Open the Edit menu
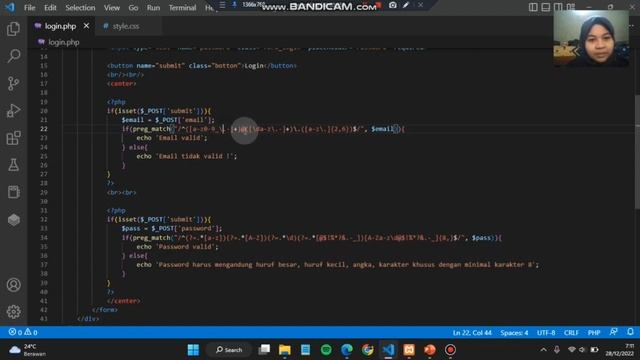This screenshot has height=360, width=640. (x=50, y=8)
